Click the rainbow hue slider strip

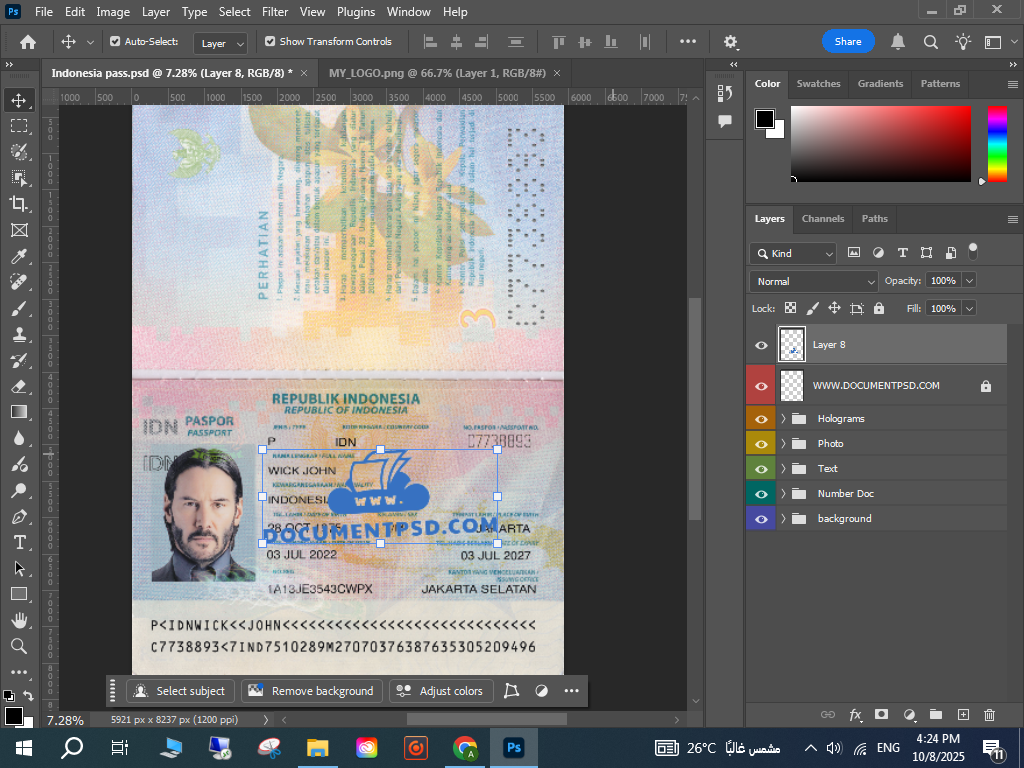pyautogui.click(x=997, y=143)
